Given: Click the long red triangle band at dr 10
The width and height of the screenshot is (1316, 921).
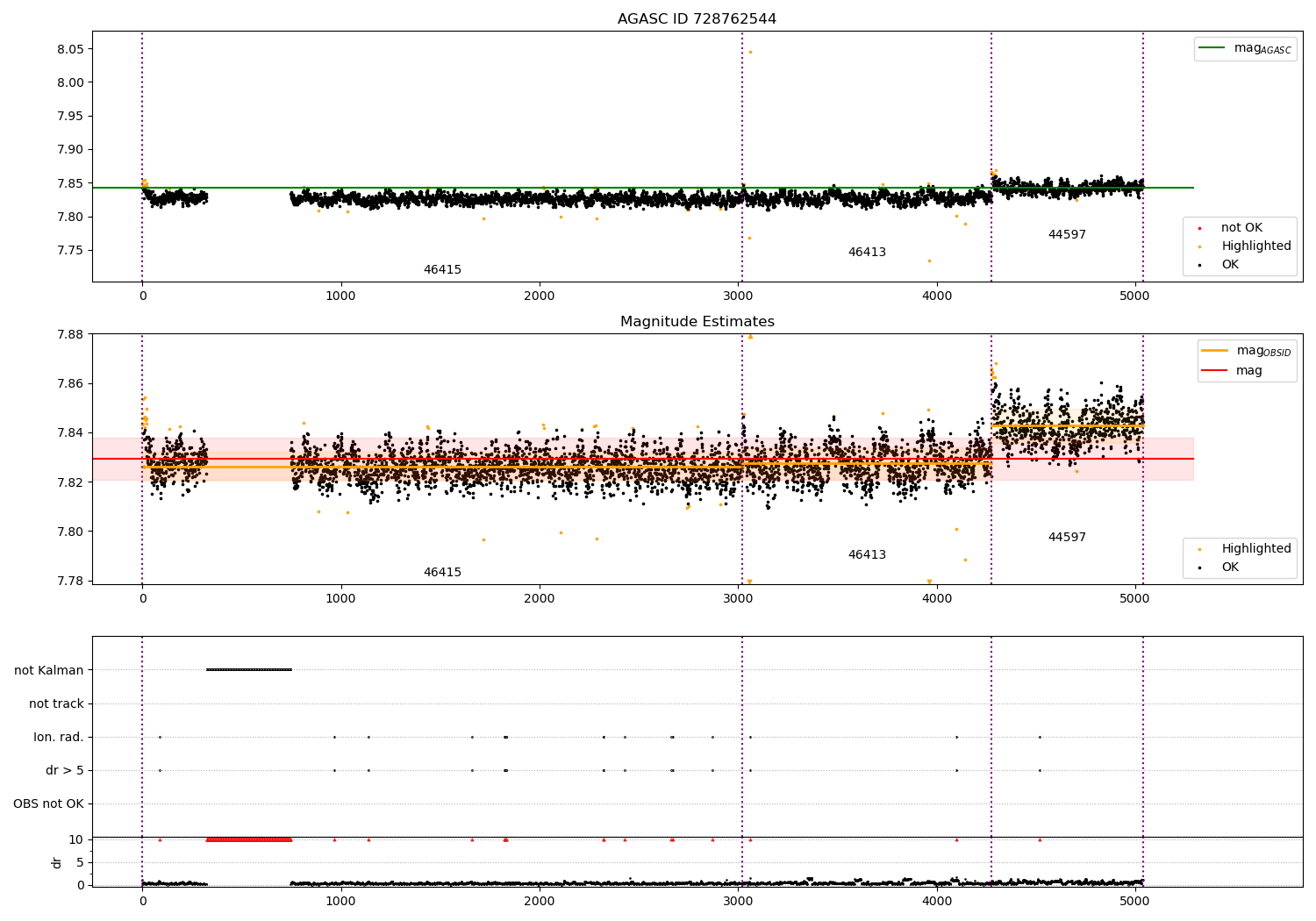Looking at the screenshot, I should tap(249, 839).
